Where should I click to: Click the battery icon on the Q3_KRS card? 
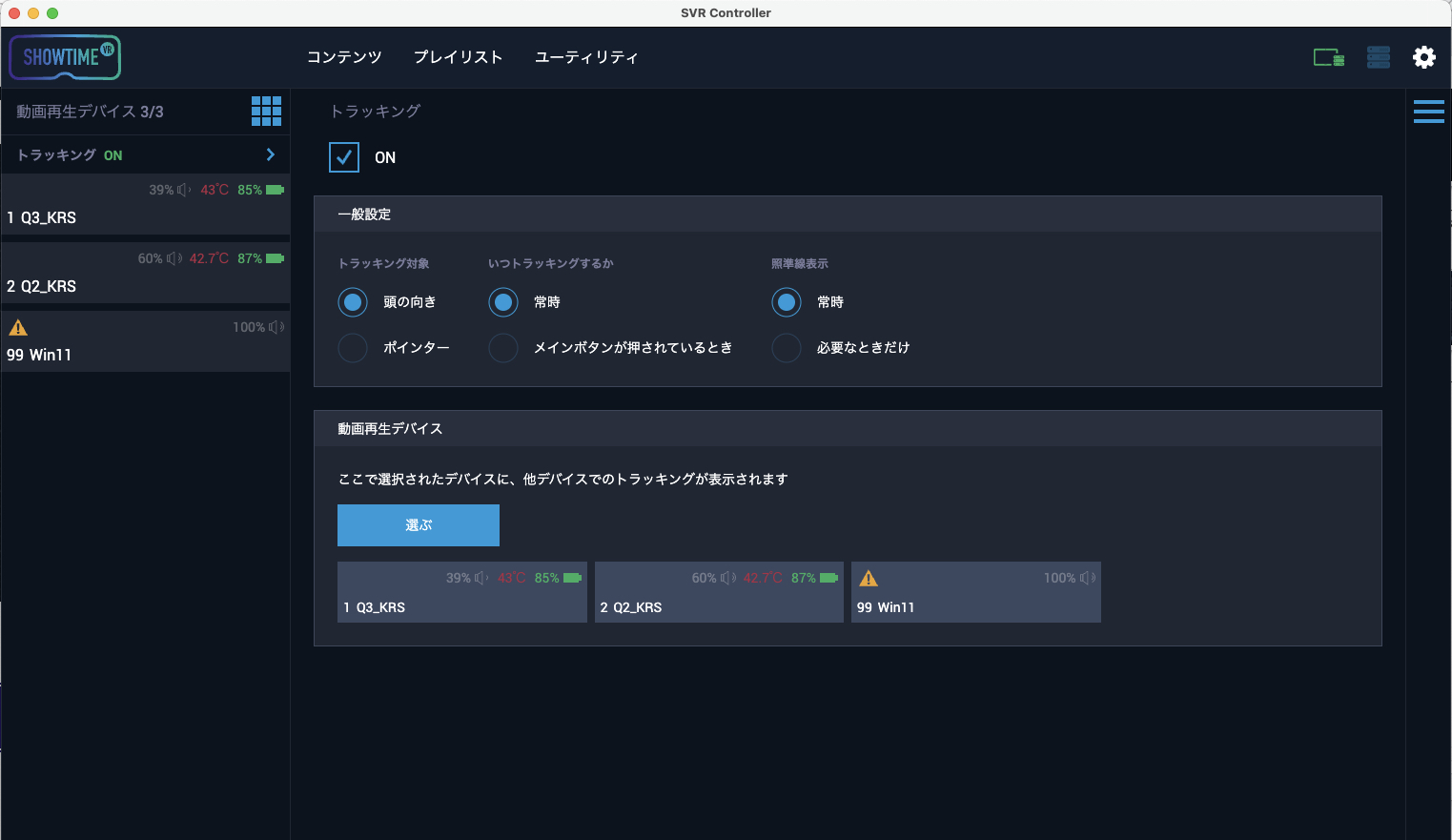[572, 578]
